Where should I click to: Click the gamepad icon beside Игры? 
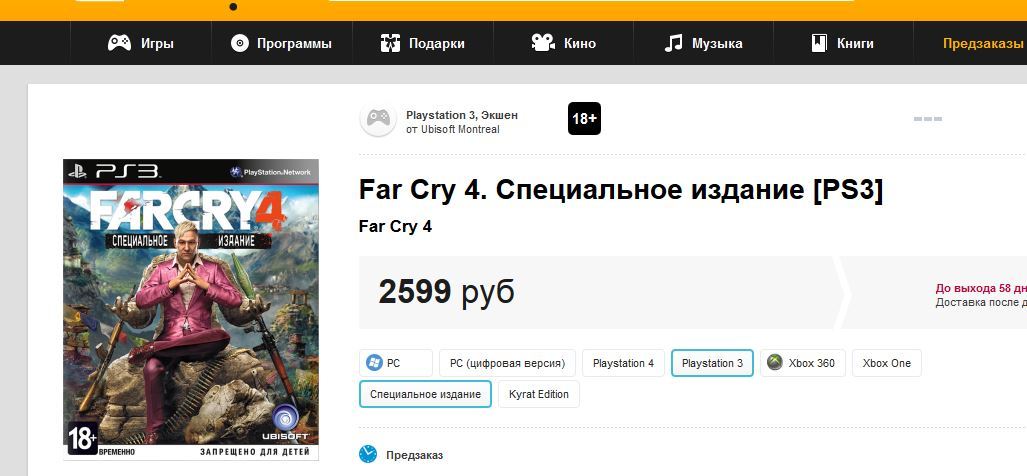pyautogui.click(x=119, y=43)
